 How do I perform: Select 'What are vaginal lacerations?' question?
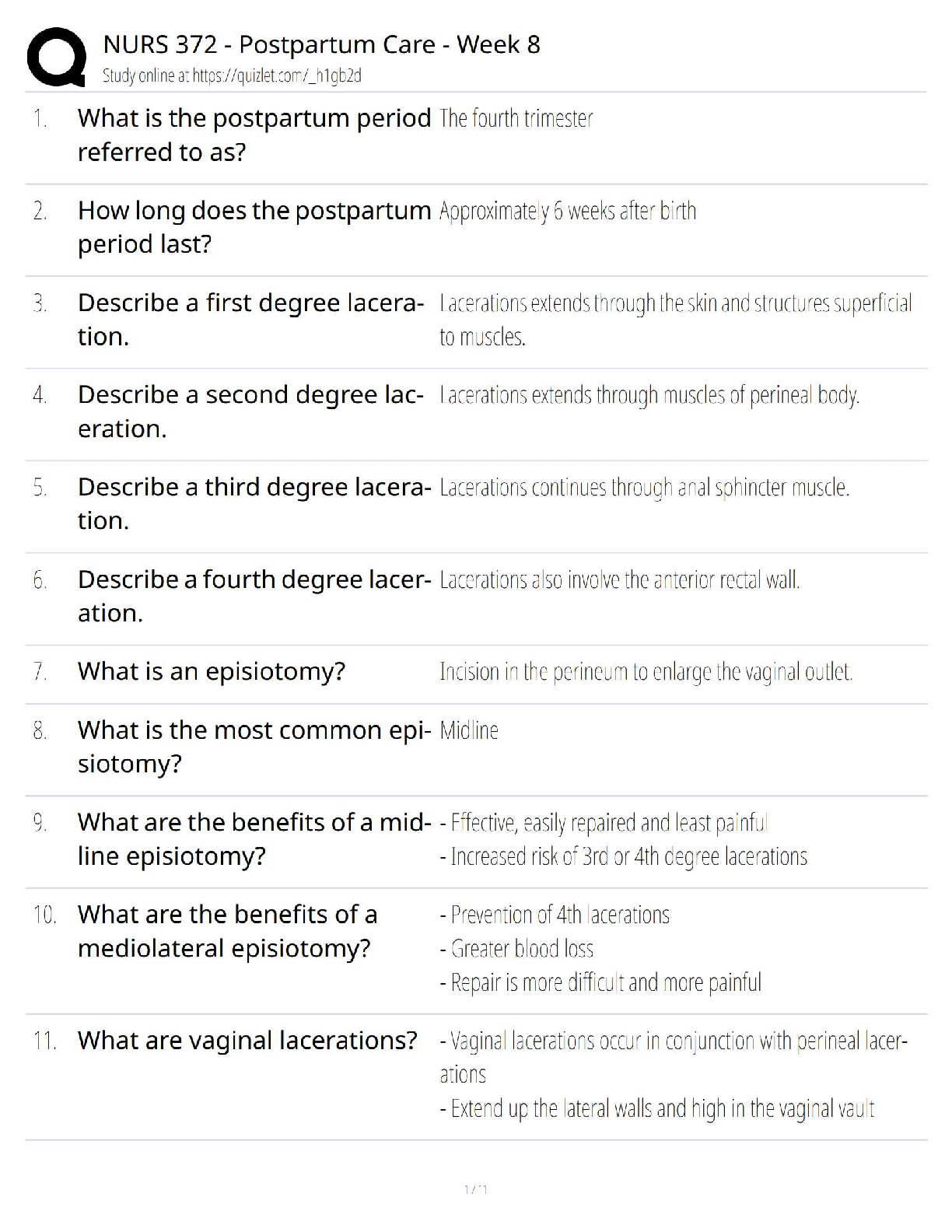(x=247, y=1041)
